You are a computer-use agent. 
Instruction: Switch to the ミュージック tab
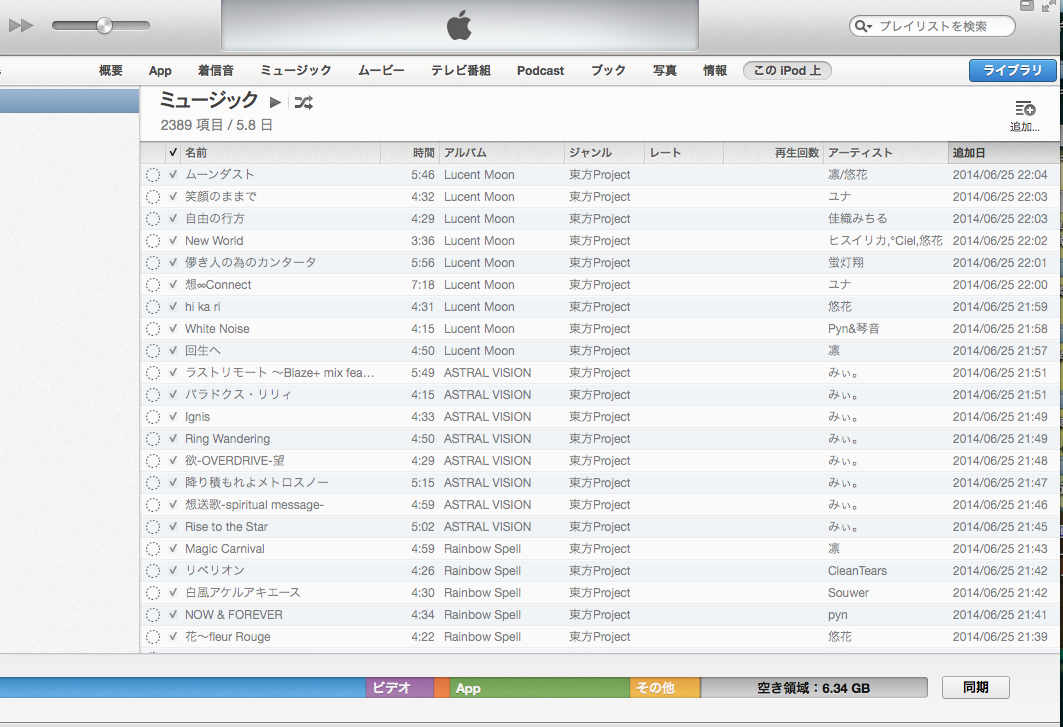pos(296,71)
